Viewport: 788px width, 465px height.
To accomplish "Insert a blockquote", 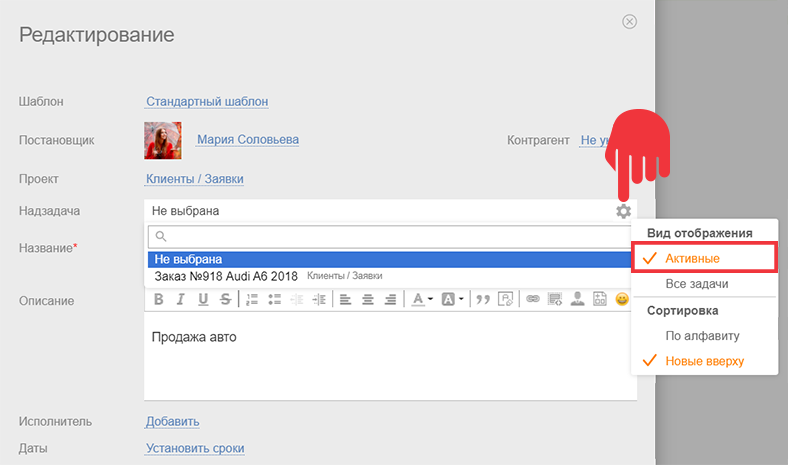I will pos(483,300).
